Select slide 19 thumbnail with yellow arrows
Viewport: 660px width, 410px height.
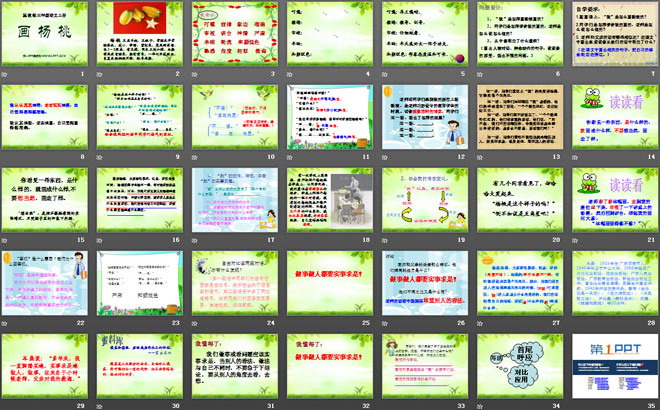(x=425, y=200)
